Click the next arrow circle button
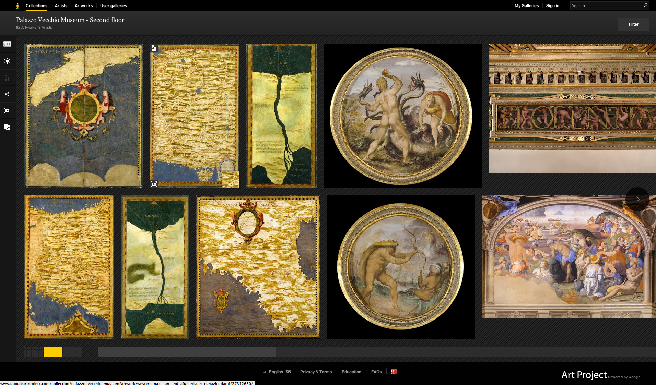 [x=637, y=199]
